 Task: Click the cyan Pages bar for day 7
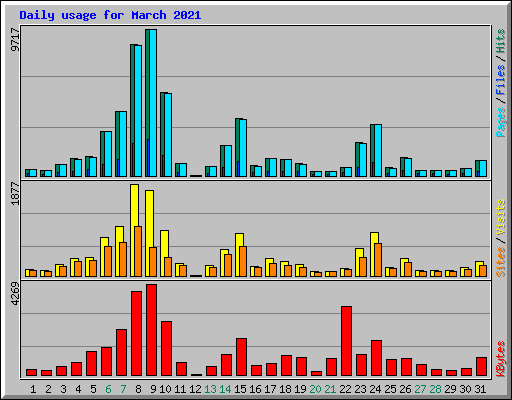coord(123,144)
